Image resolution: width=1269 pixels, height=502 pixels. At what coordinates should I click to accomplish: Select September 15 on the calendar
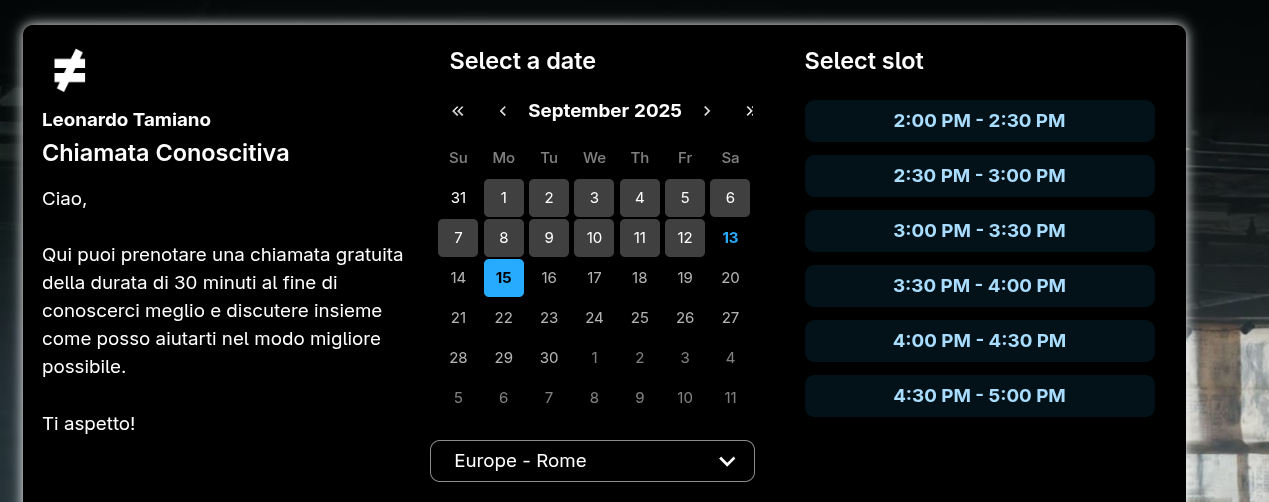(504, 278)
